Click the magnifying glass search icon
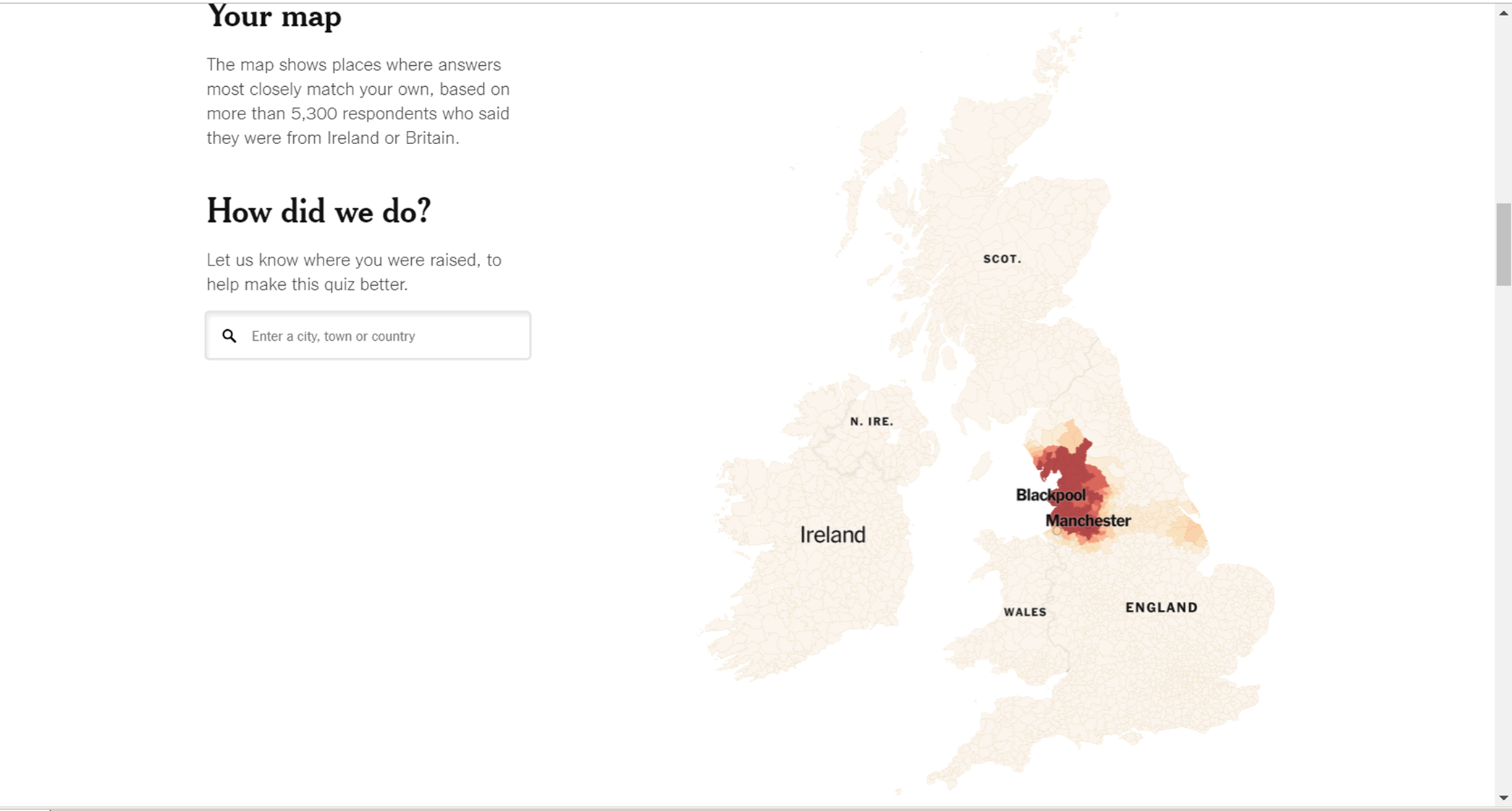The image size is (1512, 811). 229,336
